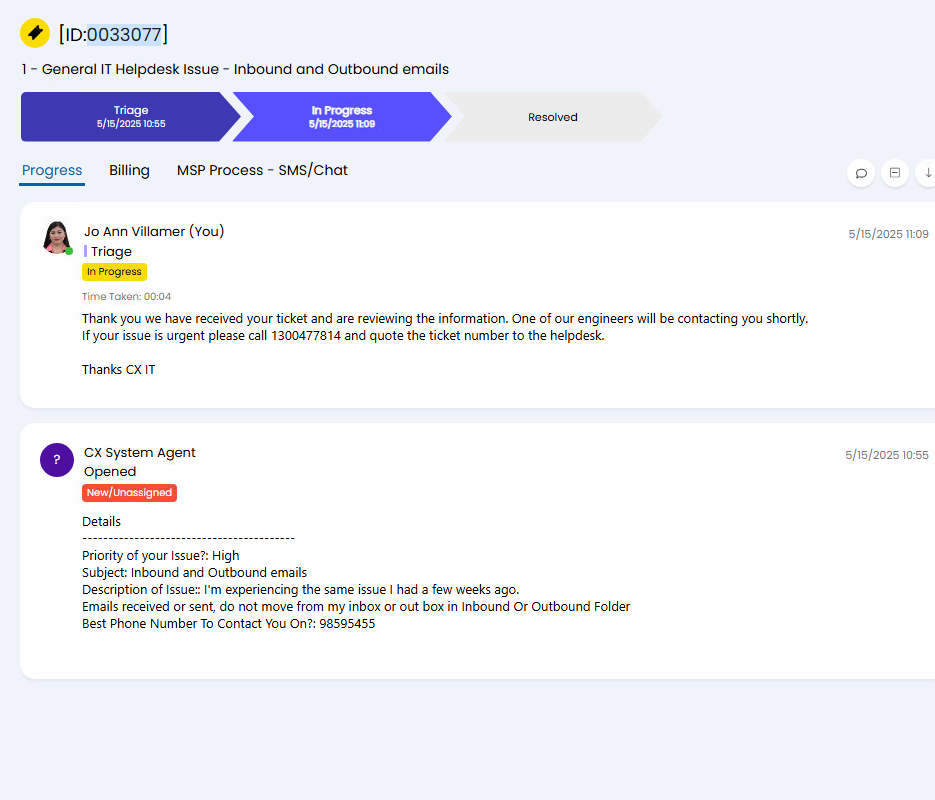Click Priority of your Issue?: High line
Screen dimensions: 935x800
click(x=160, y=556)
